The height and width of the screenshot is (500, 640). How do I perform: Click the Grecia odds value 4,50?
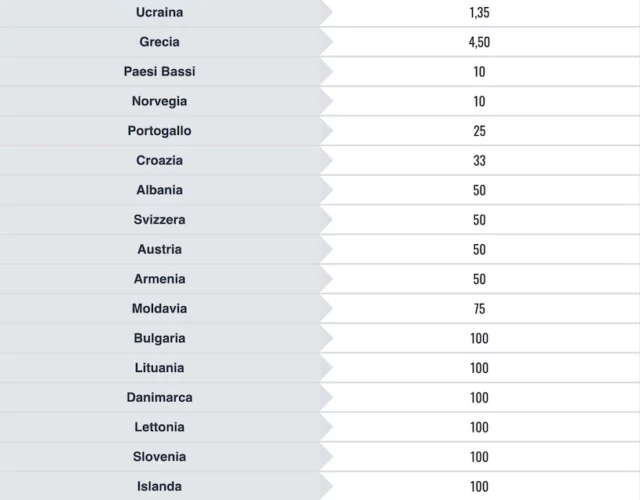(479, 42)
